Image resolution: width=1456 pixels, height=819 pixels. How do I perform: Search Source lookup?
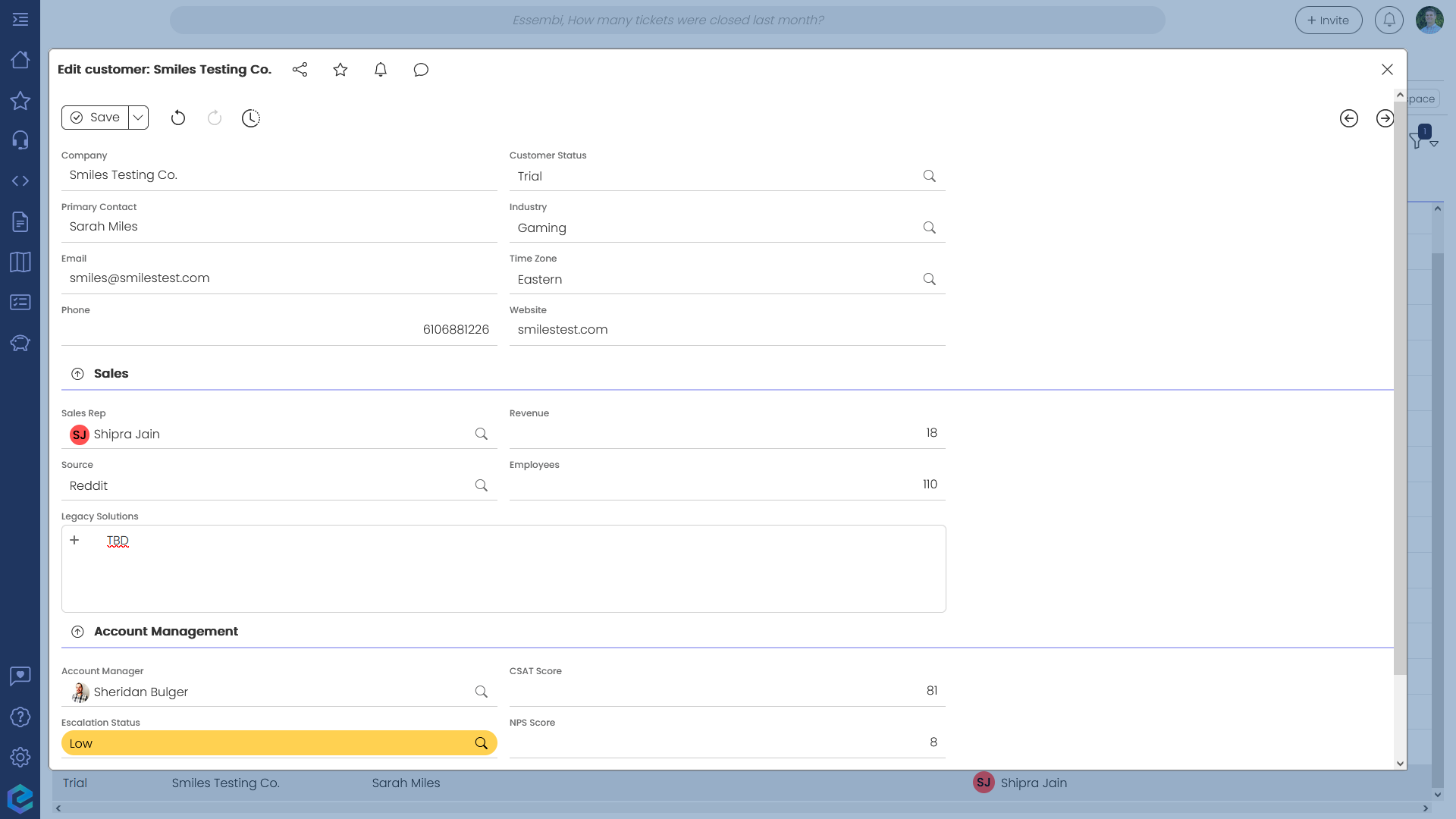[x=482, y=485]
